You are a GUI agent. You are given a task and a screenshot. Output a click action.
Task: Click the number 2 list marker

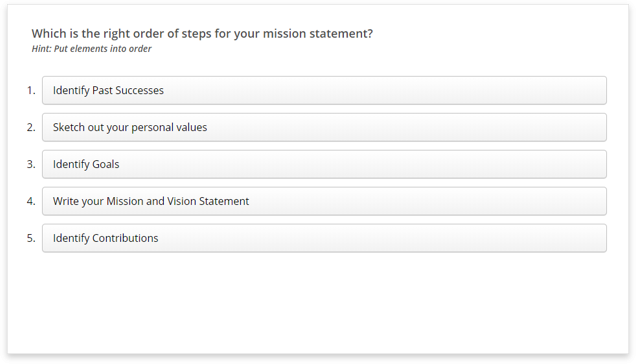31,127
